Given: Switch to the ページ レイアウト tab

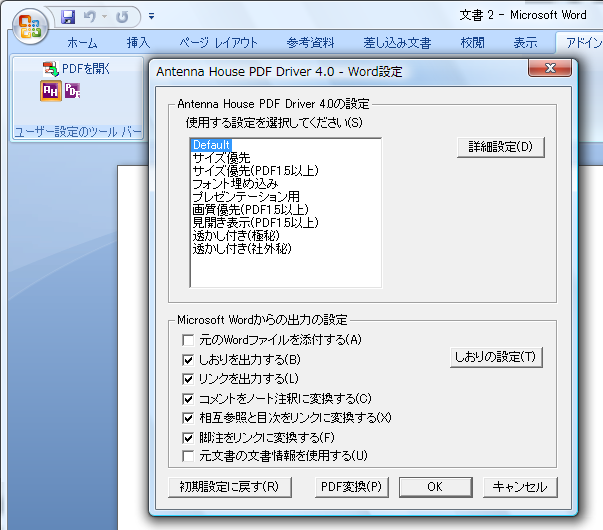Looking at the screenshot, I should [x=218, y=43].
